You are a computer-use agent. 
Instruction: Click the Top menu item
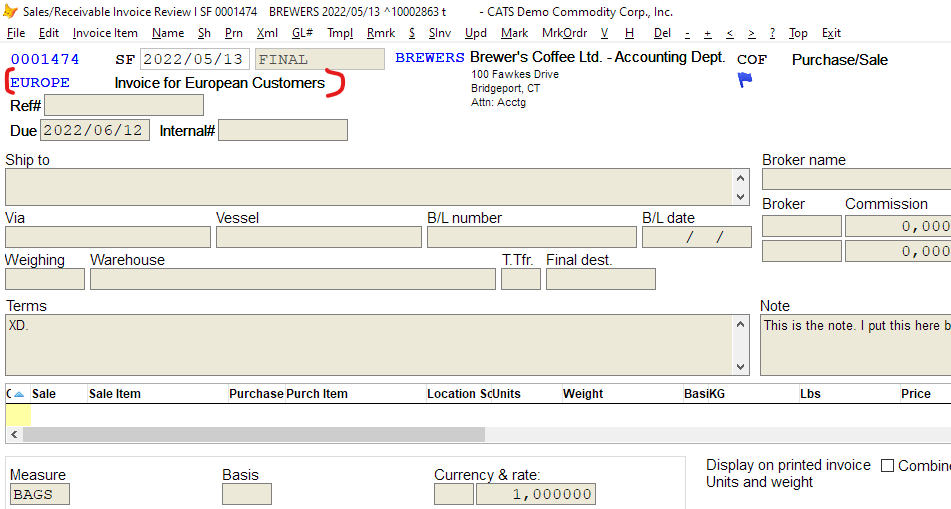coord(798,33)
